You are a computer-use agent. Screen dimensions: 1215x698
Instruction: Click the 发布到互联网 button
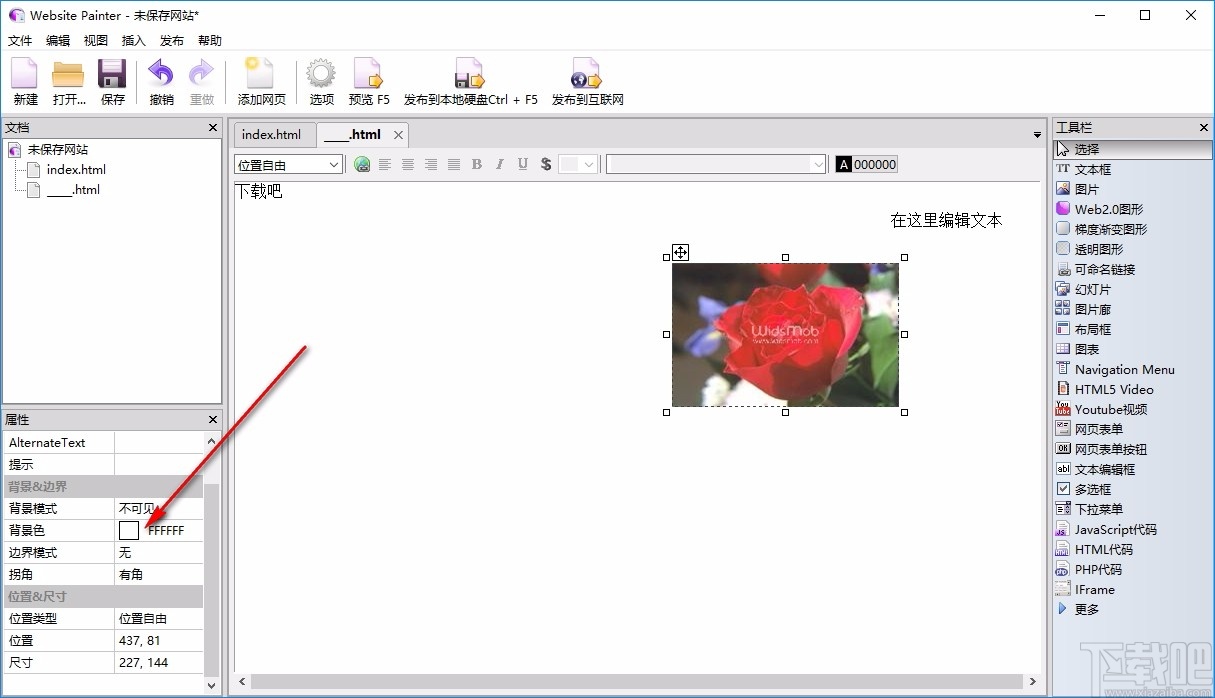tap(586, 80)
